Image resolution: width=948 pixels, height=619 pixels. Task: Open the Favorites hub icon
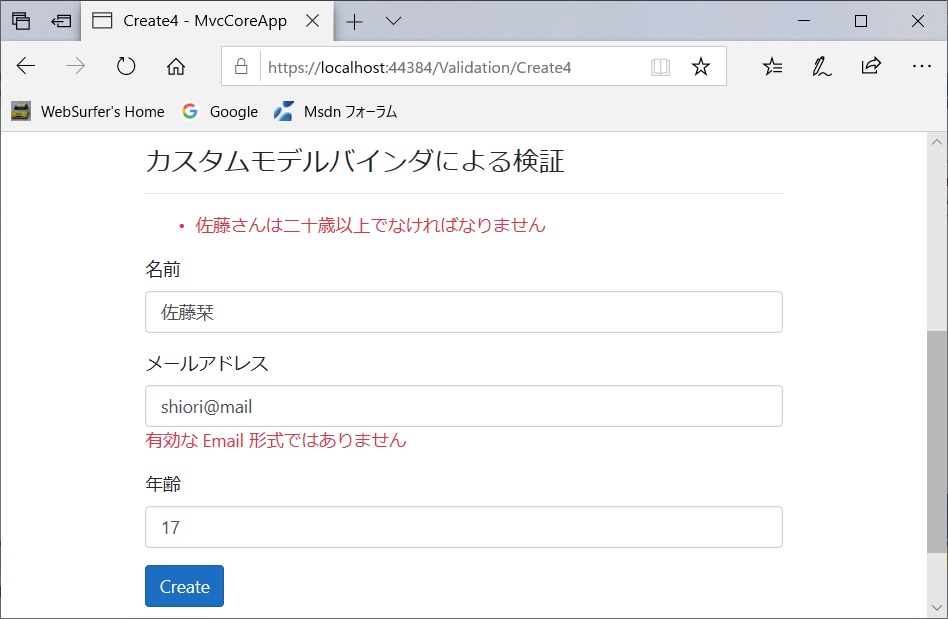[x=772, y=67]
